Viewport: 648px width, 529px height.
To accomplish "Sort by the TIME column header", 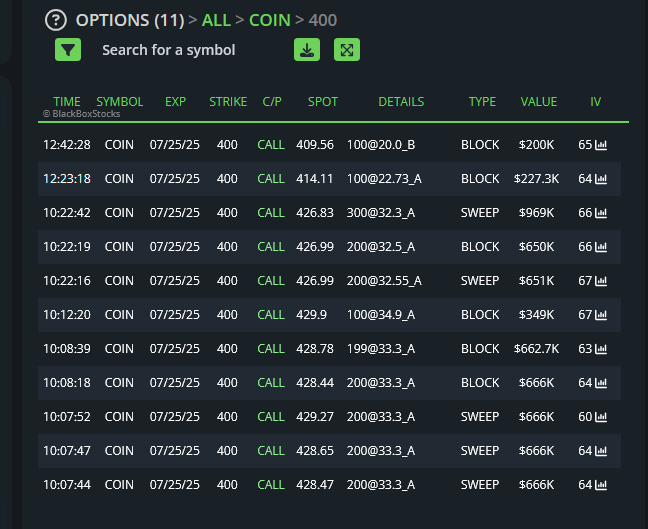I will click(x=67, y=102).
